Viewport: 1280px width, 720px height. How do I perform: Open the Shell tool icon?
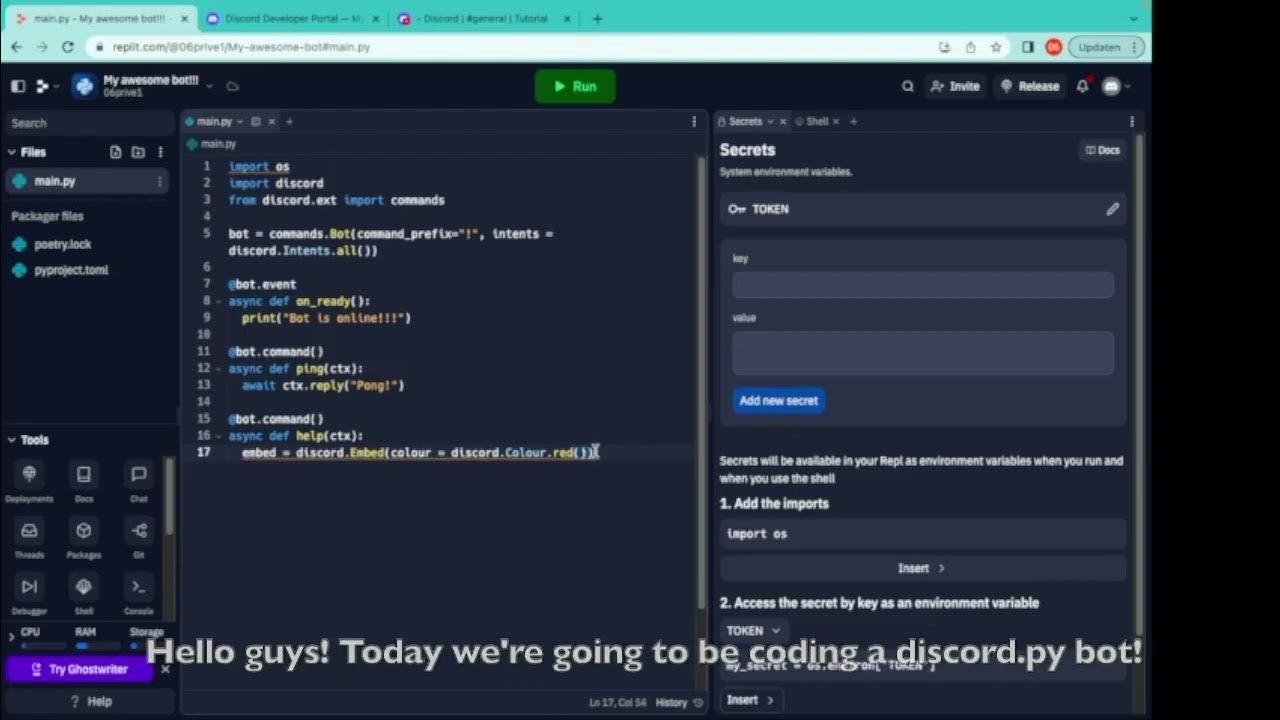click(84, 593)
